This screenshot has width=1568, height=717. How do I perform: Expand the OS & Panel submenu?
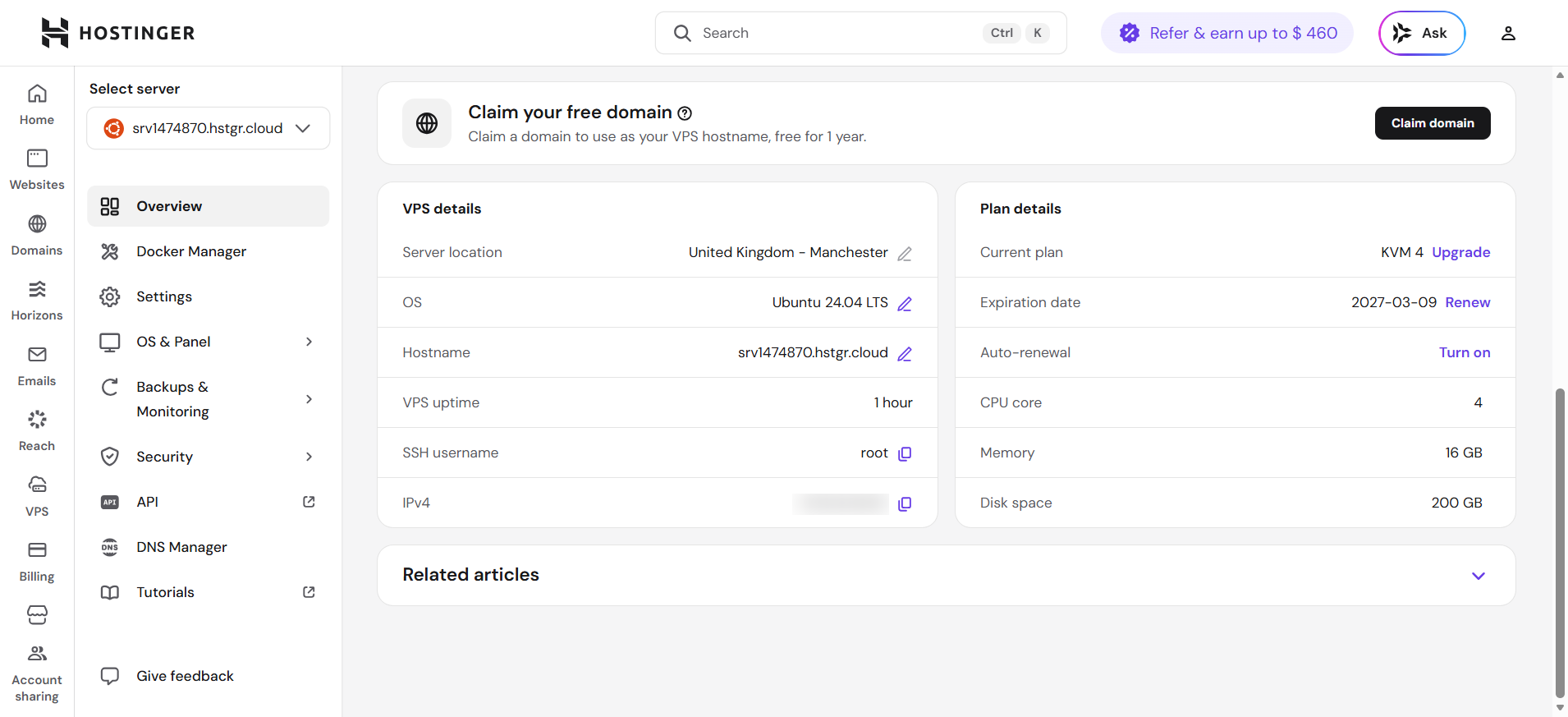[x=309, y=342]
